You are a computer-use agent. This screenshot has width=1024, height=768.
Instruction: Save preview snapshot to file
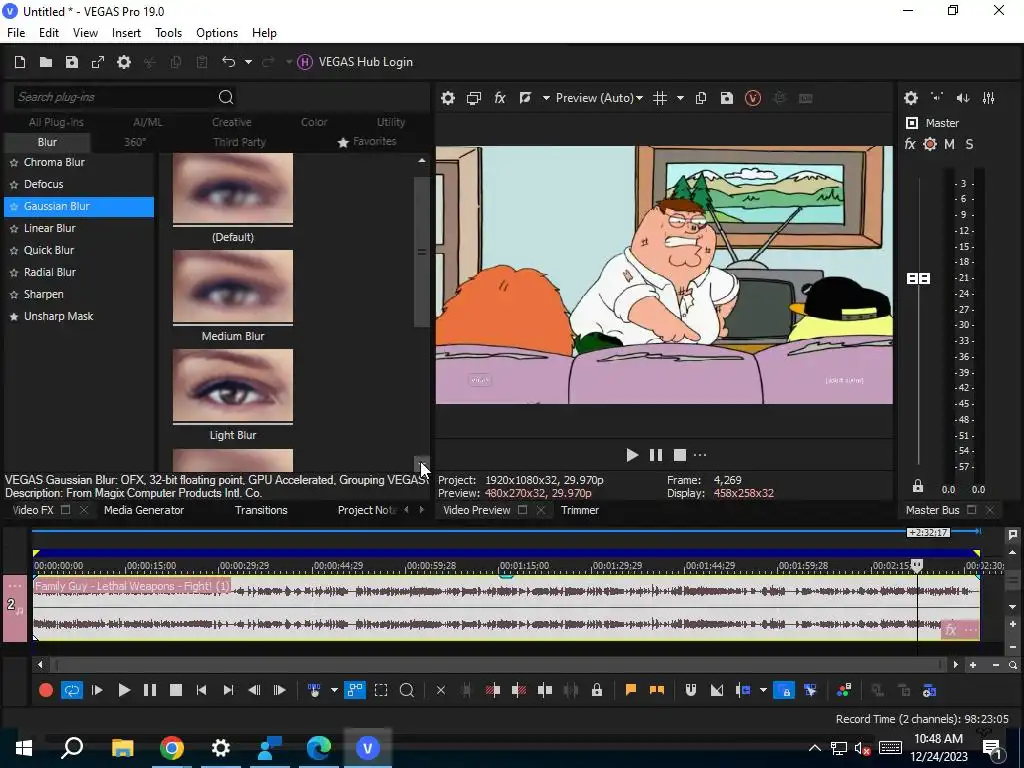click(x=727, y=98)
